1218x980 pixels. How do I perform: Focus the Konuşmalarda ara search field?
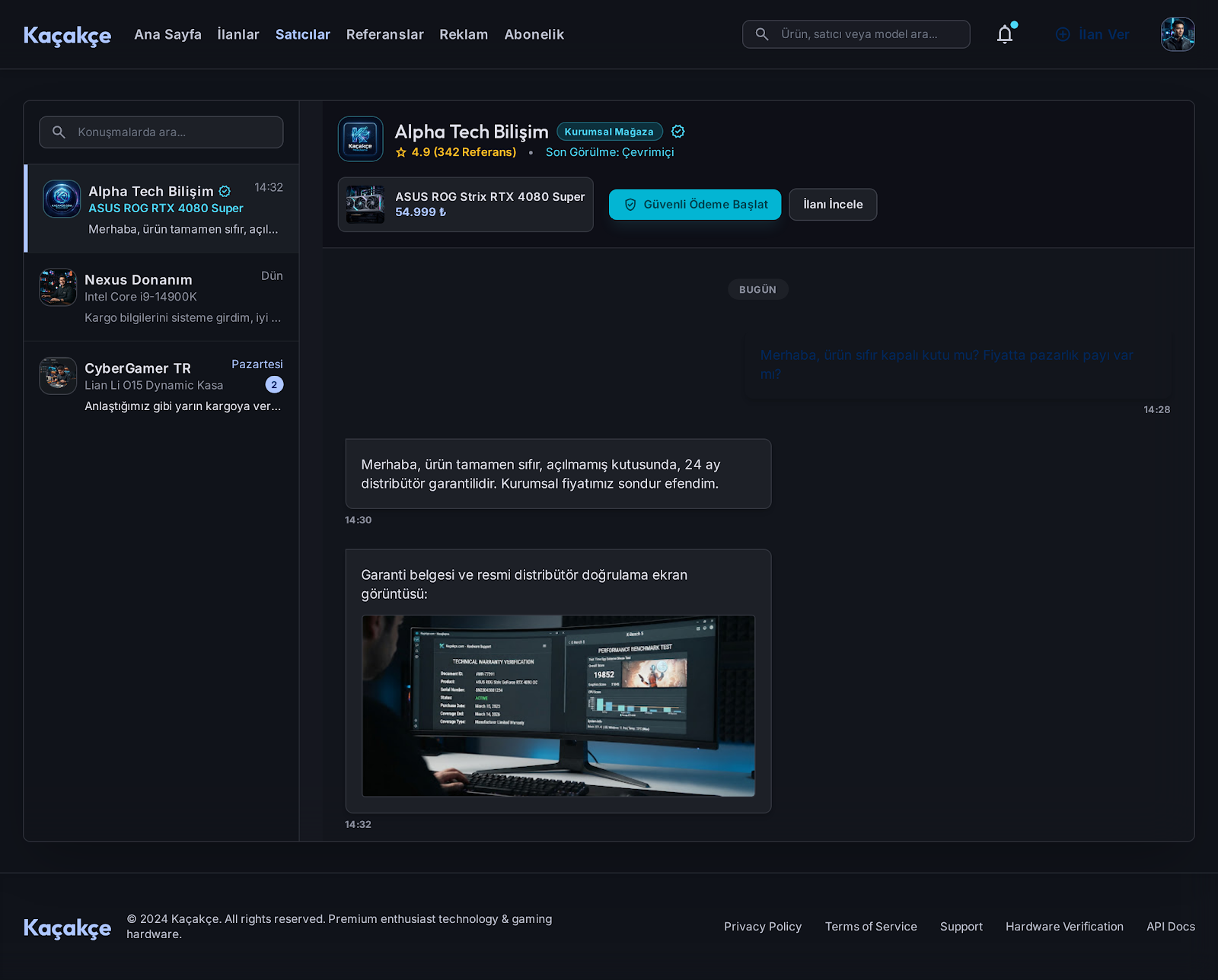161,132
